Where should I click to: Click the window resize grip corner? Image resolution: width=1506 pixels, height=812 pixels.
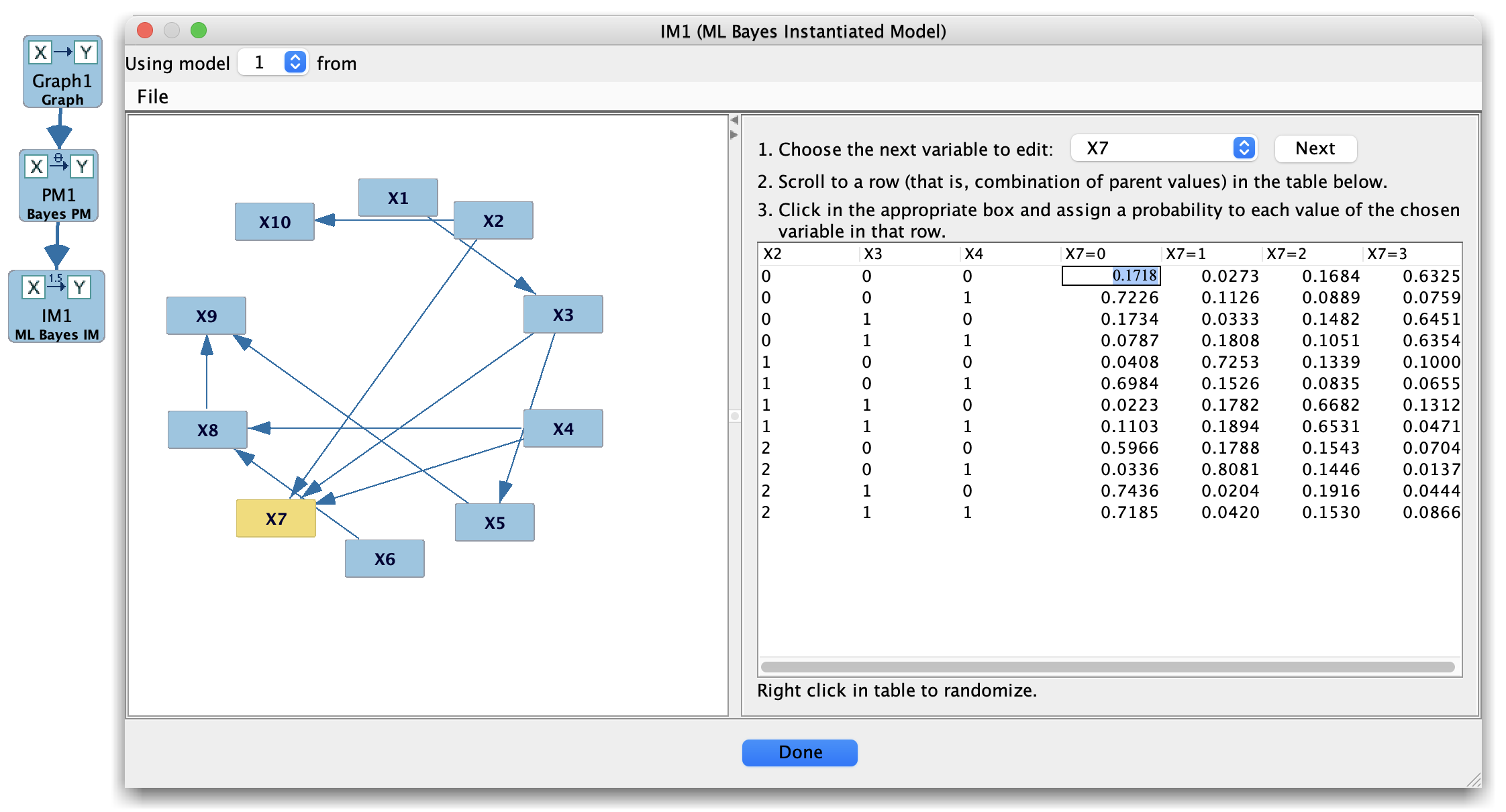(1474, 780)
